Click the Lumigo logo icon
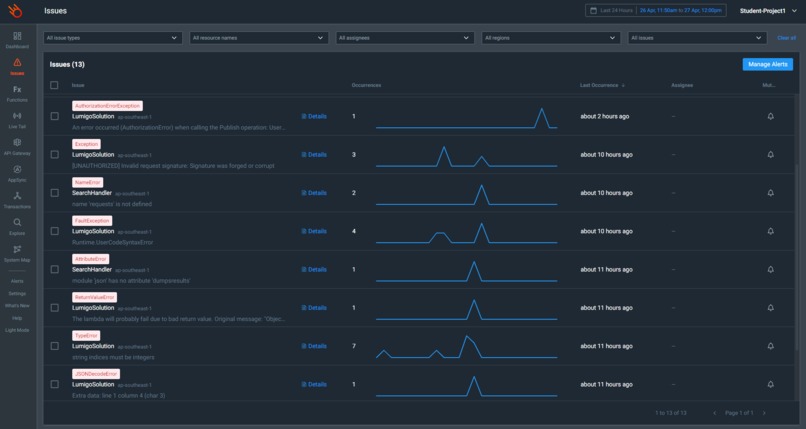Screen dimensions: 806x429 pos(15,11)
